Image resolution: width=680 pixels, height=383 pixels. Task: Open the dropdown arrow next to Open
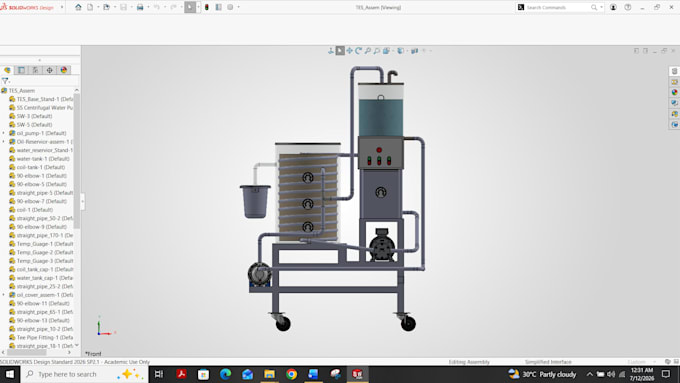114,7
